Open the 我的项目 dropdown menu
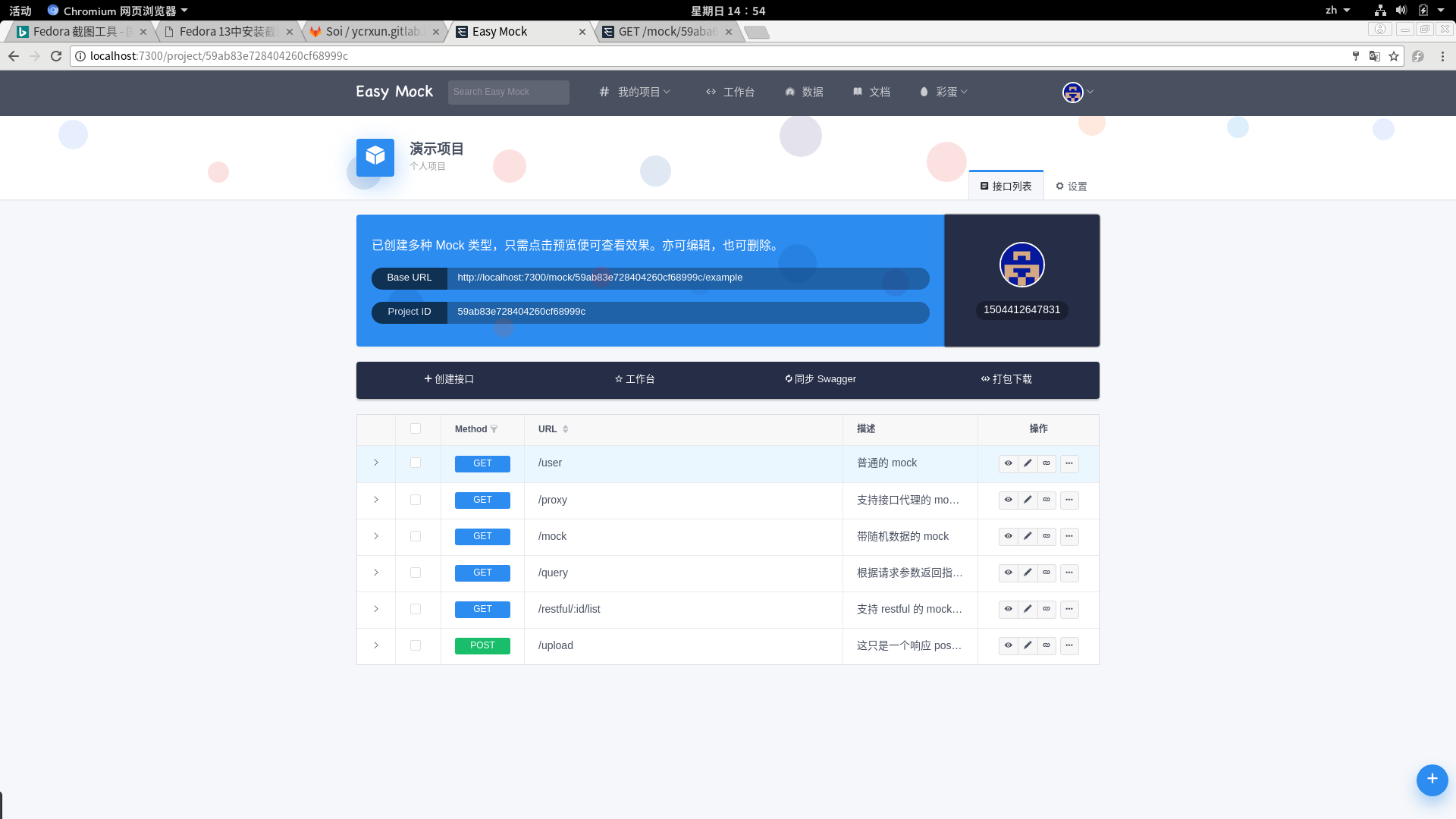This screenshot has width=1456, height=819. (635, 92)
